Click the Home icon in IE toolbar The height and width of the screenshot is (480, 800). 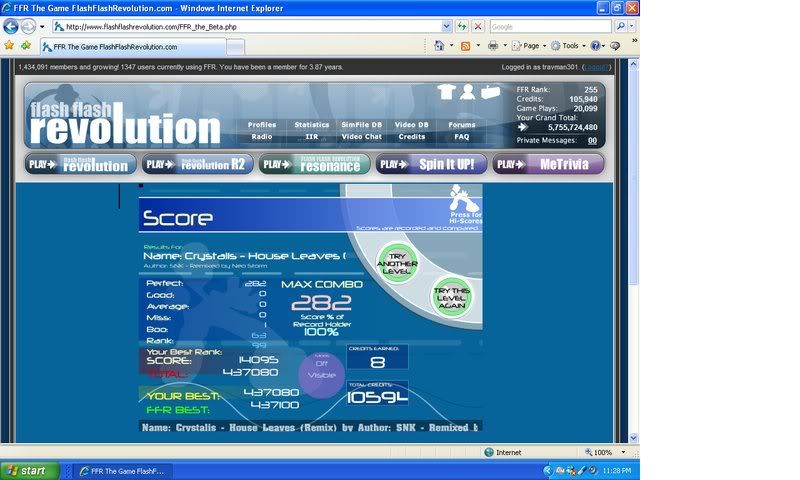[440, 46]
